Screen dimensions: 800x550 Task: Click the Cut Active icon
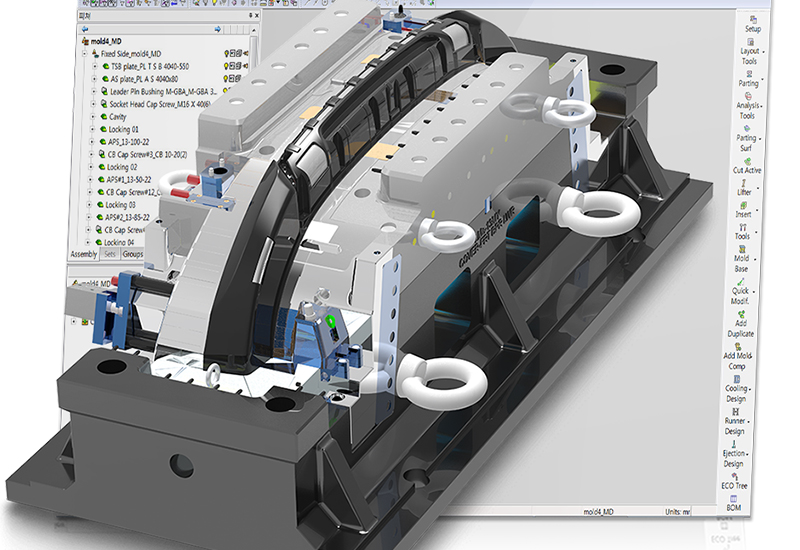pyautogui.click(x=747, y=165)
